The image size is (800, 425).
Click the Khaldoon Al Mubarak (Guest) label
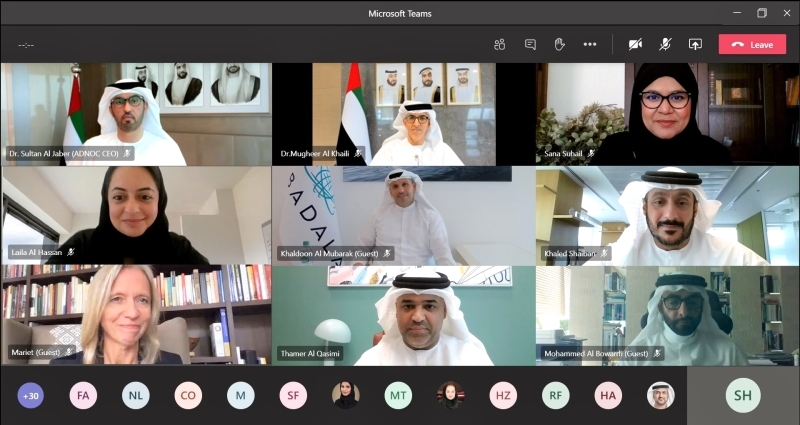(x=329, y=254)
